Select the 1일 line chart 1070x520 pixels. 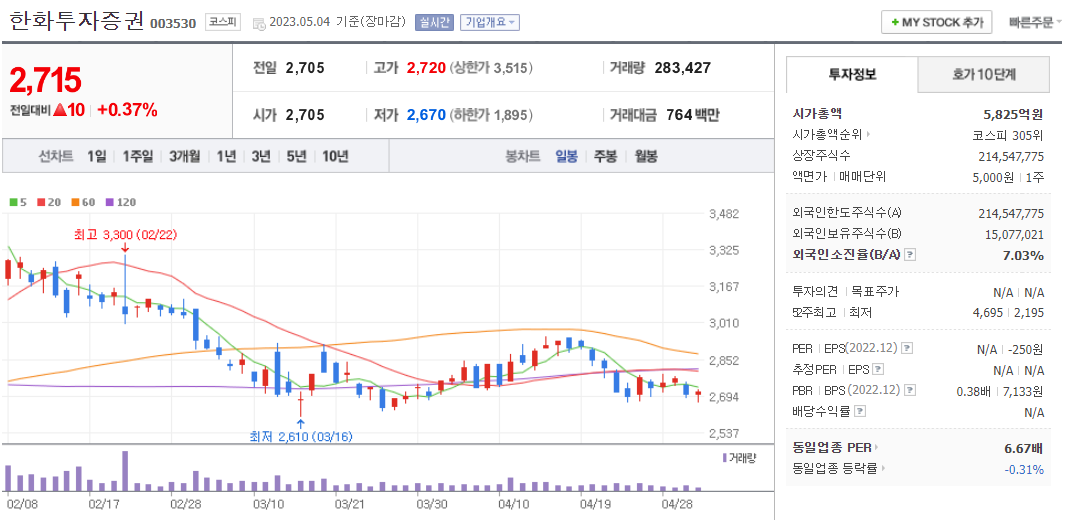[x=96, y=156]
